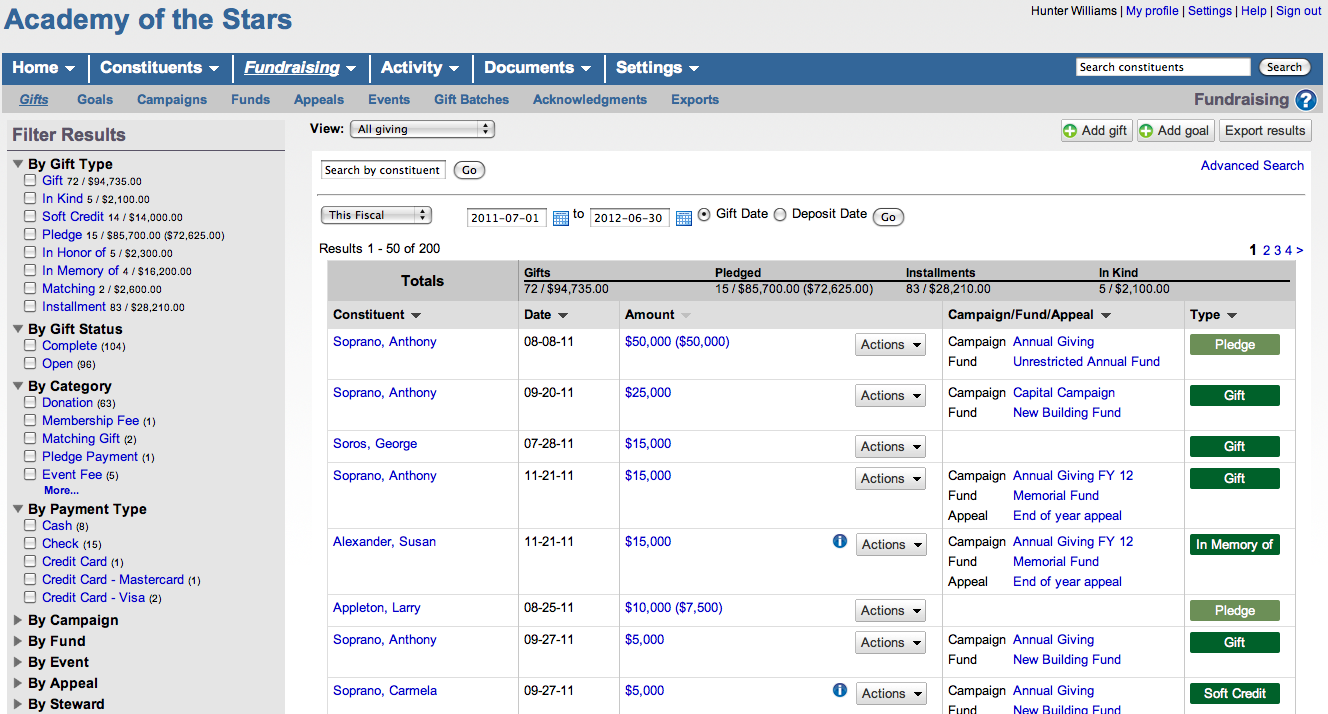Expand the By Event filter section
This screenshot has width=1328, height=714.
[x=18, y=662]
